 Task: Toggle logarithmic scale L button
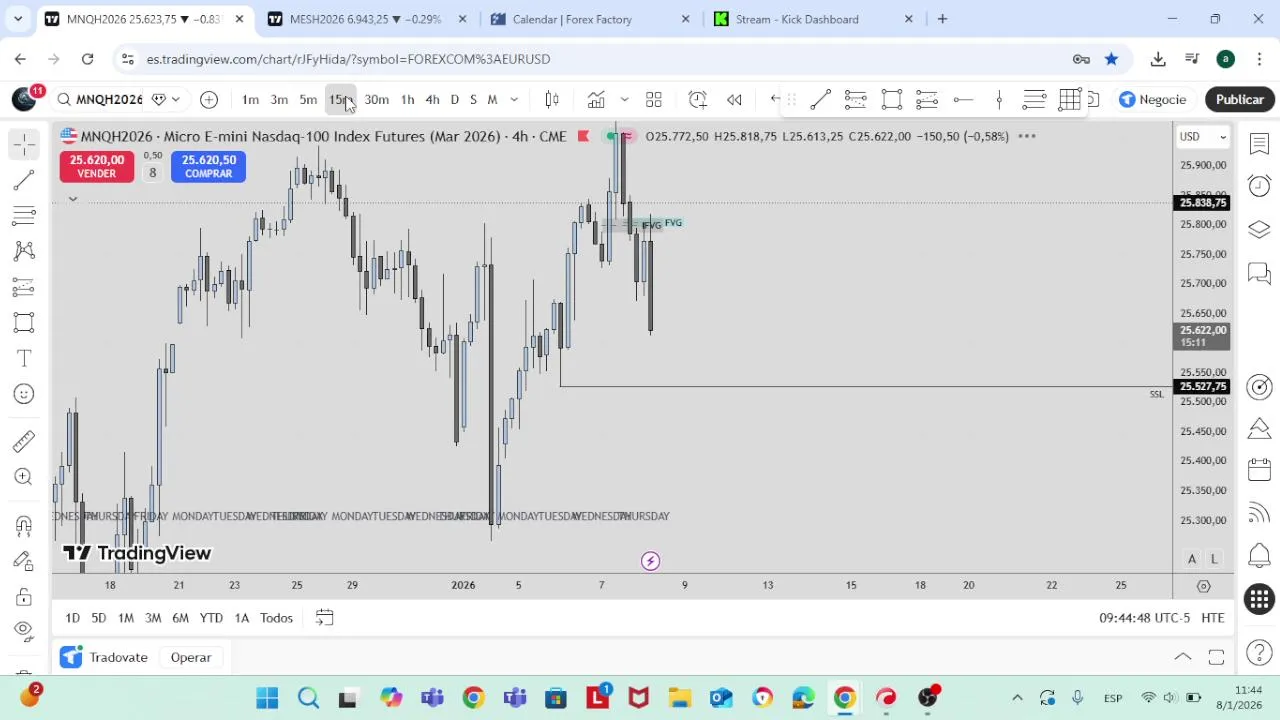click(1214, 559)
